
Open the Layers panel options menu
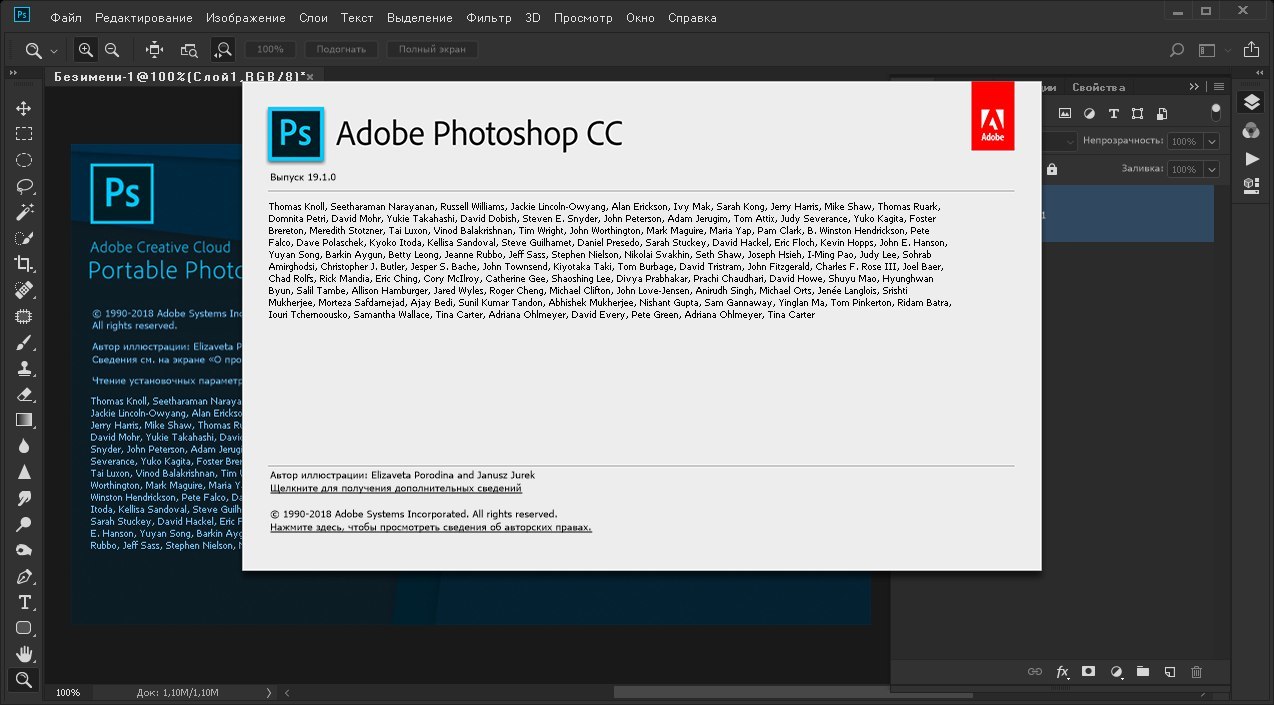1218,87
